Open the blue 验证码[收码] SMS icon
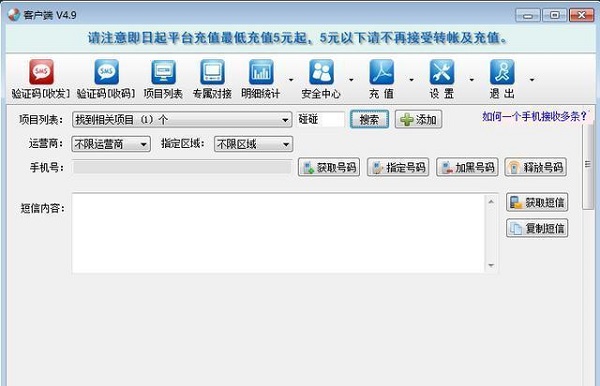Viewport: 600px width, 386px height. point(106,72)
